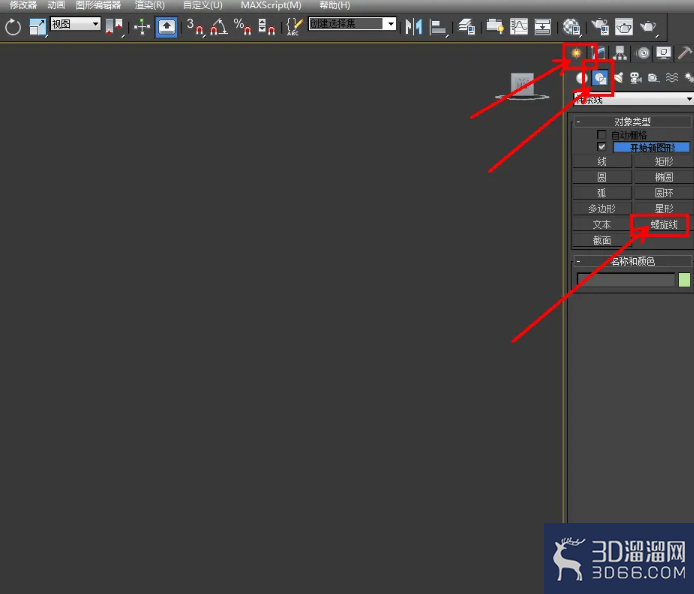Select the Cameras category icon

(x=636, y=78)
